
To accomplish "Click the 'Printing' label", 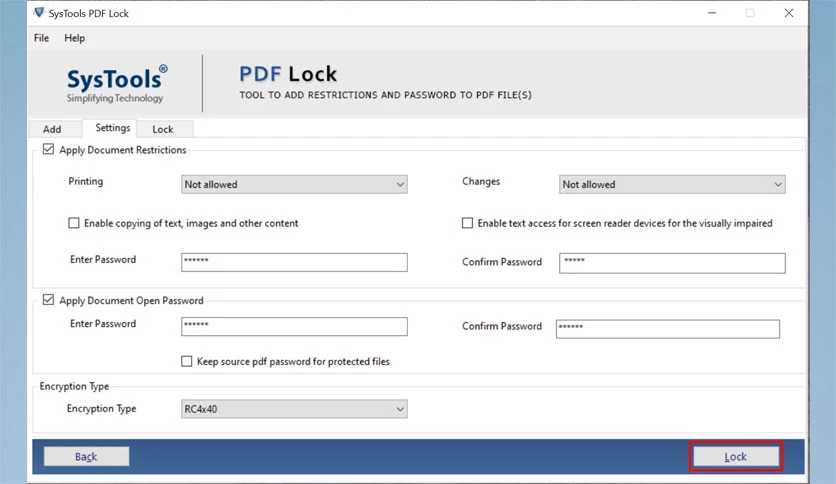I will 85,181.
